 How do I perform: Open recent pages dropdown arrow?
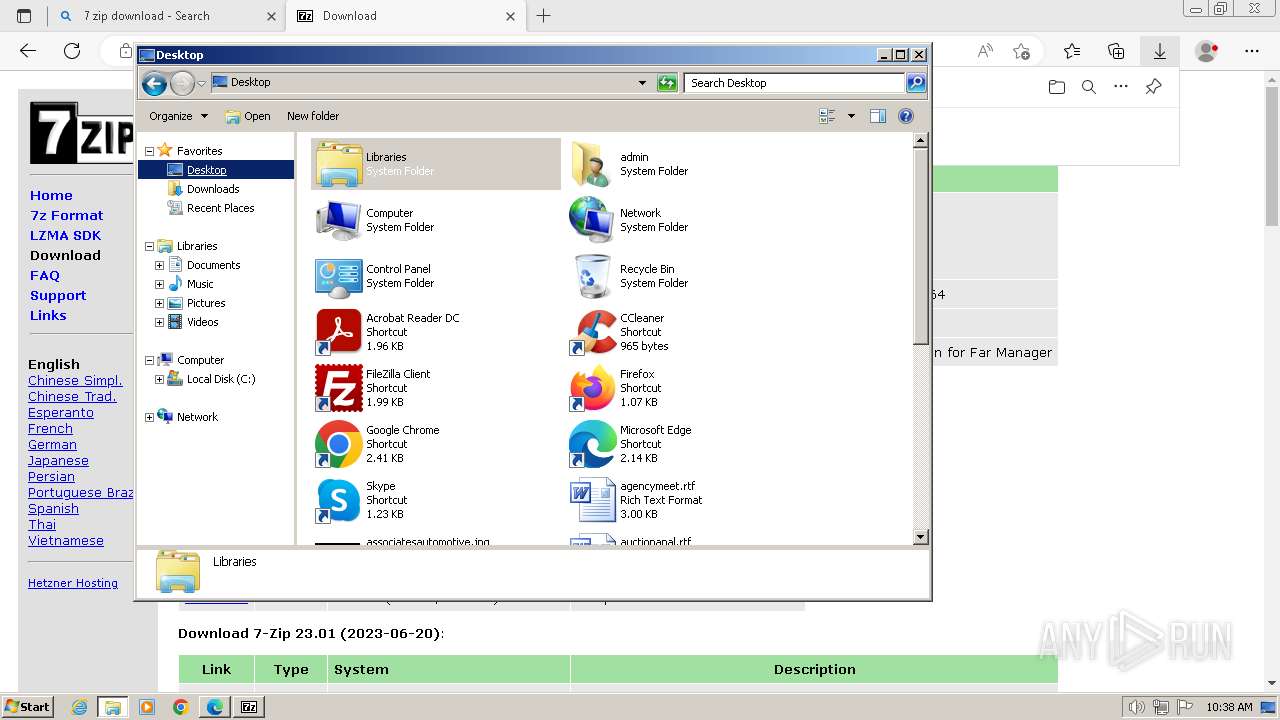tap(202, 83)
